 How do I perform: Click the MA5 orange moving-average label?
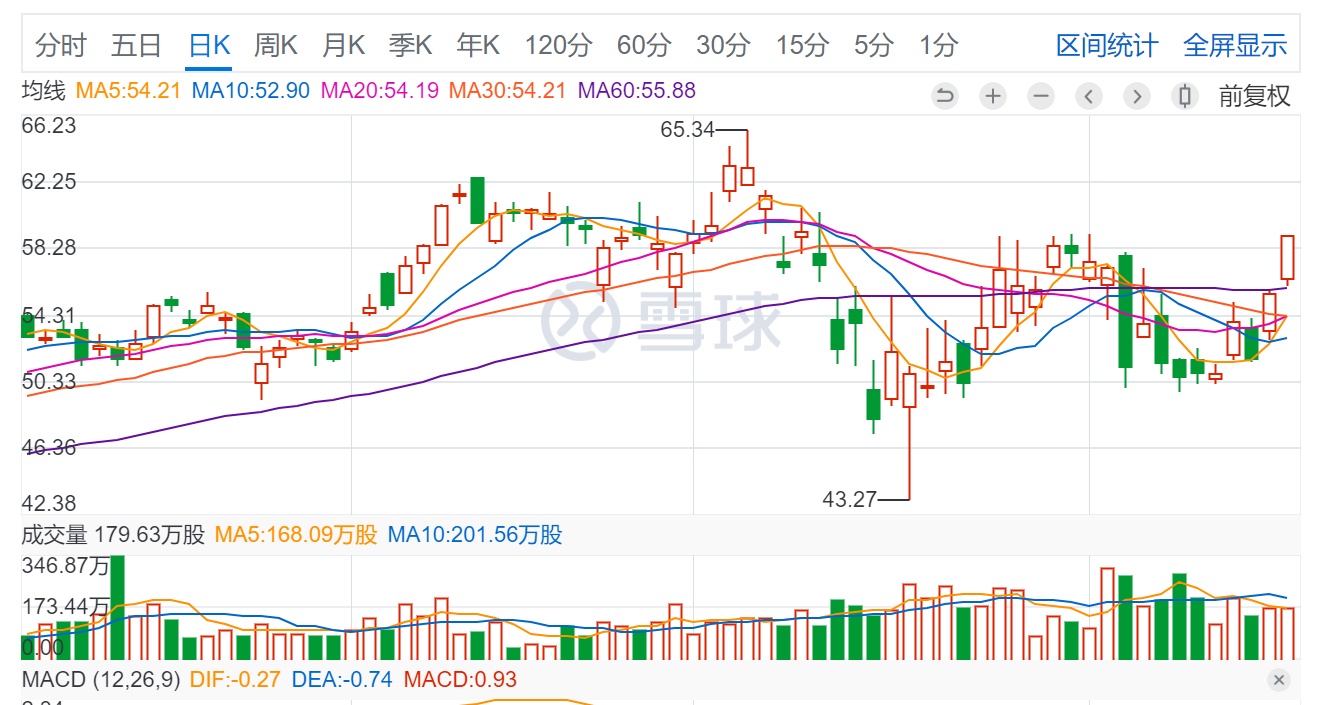(128, 91)
